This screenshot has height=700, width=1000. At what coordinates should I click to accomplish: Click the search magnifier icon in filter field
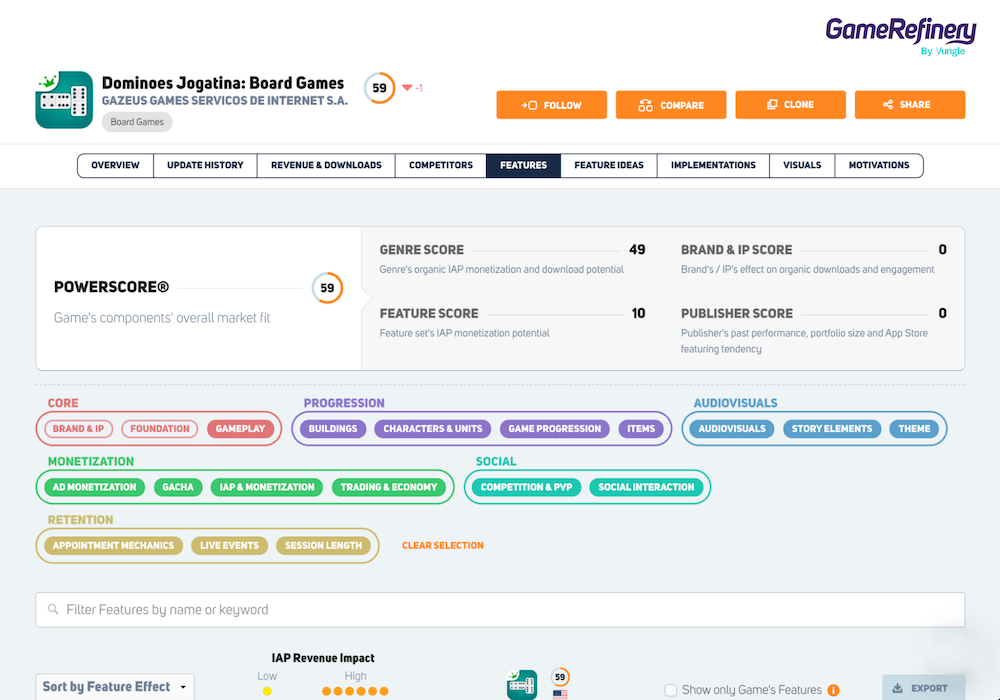(53, 609)
